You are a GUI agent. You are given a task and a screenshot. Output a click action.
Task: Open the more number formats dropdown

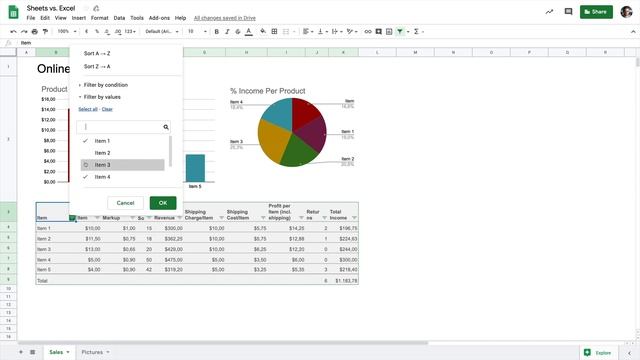point(130,31)
